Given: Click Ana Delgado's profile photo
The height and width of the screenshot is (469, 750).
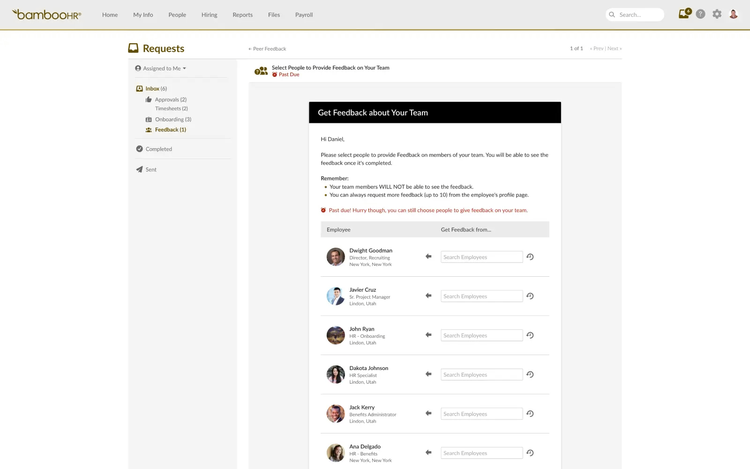Looking at the screenshot, I should 335,453.
